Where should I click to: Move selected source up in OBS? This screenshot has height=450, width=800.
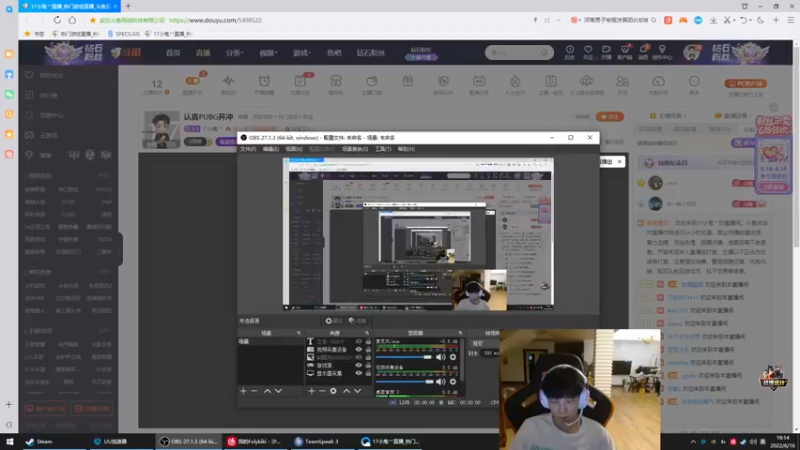coord(346,391)
